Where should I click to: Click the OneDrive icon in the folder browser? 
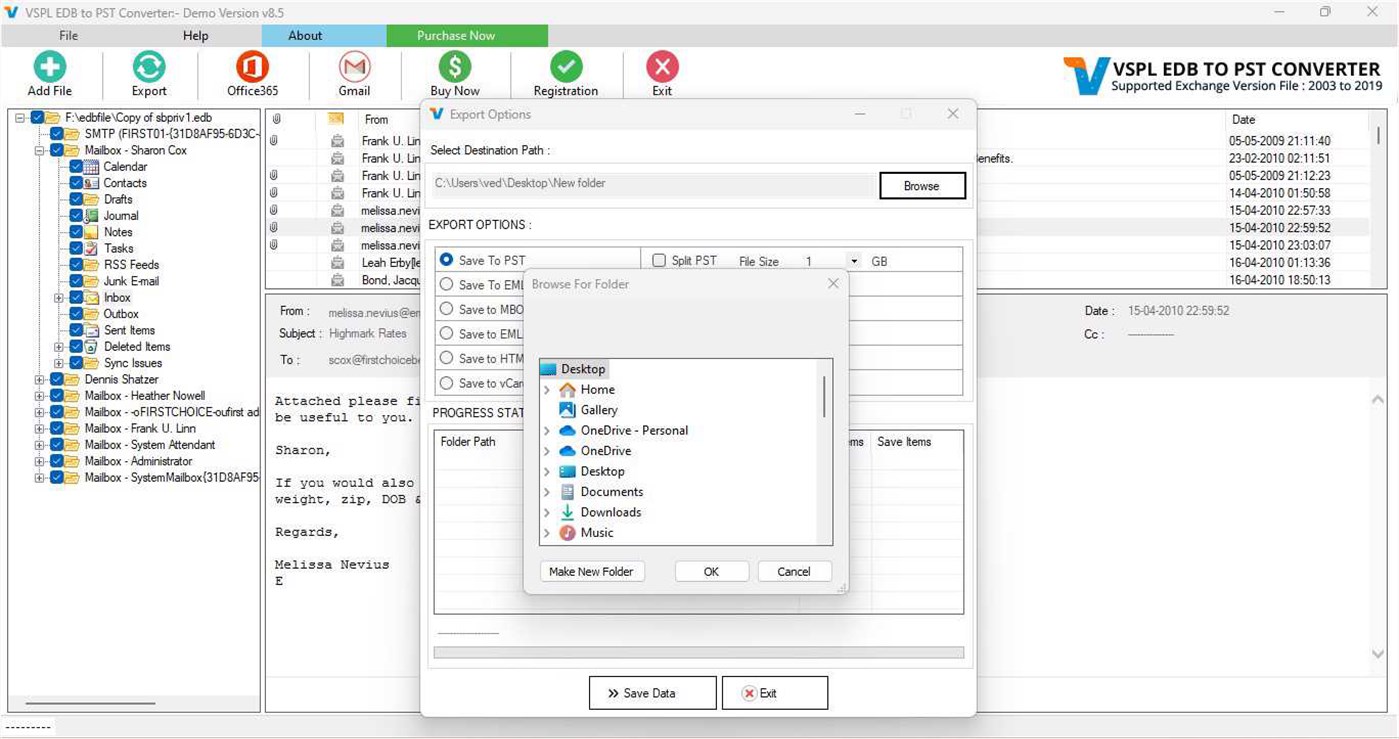pos(565,451)
